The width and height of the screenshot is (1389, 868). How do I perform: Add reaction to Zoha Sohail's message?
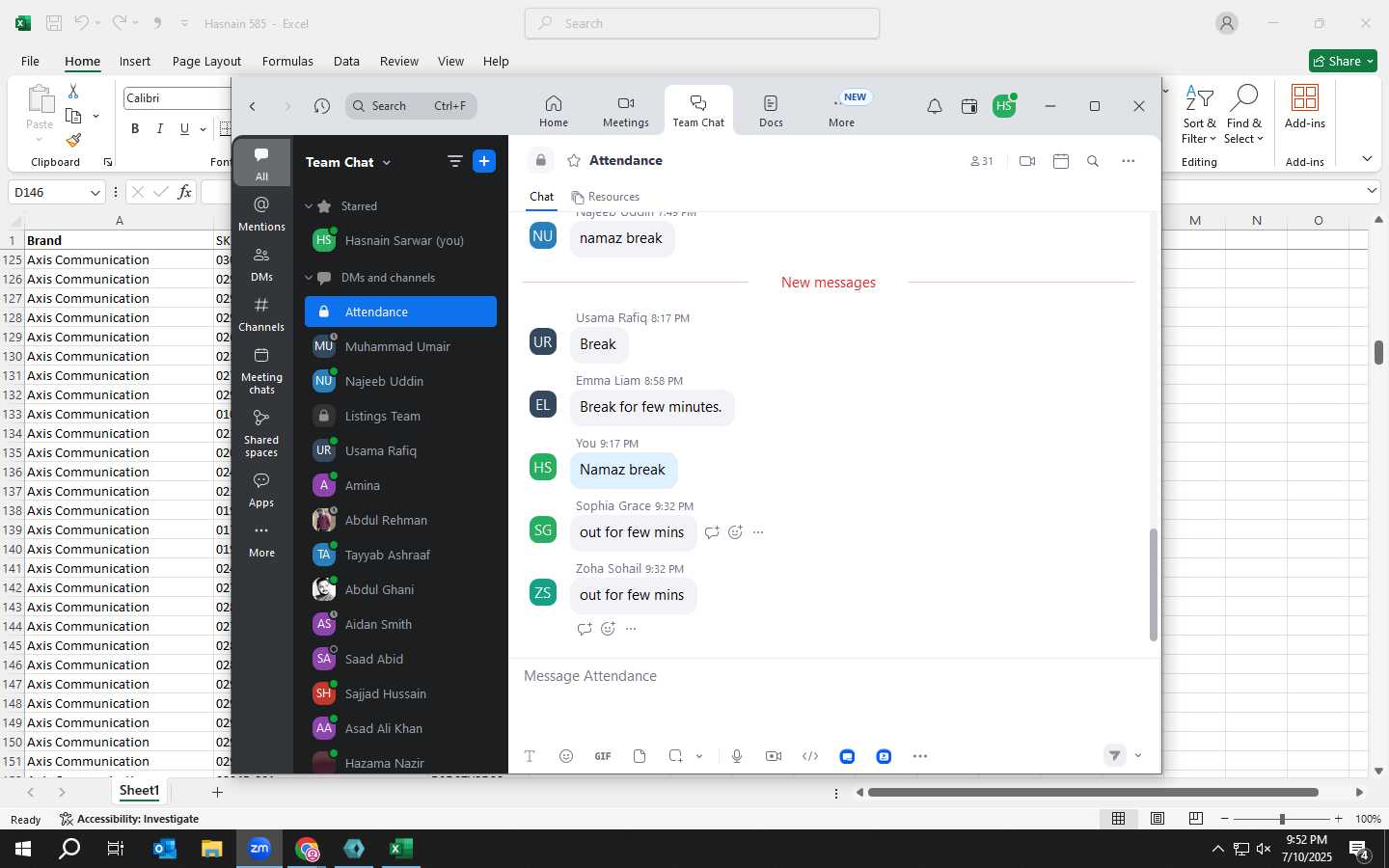pyautogui.click(x=608, y=629)
